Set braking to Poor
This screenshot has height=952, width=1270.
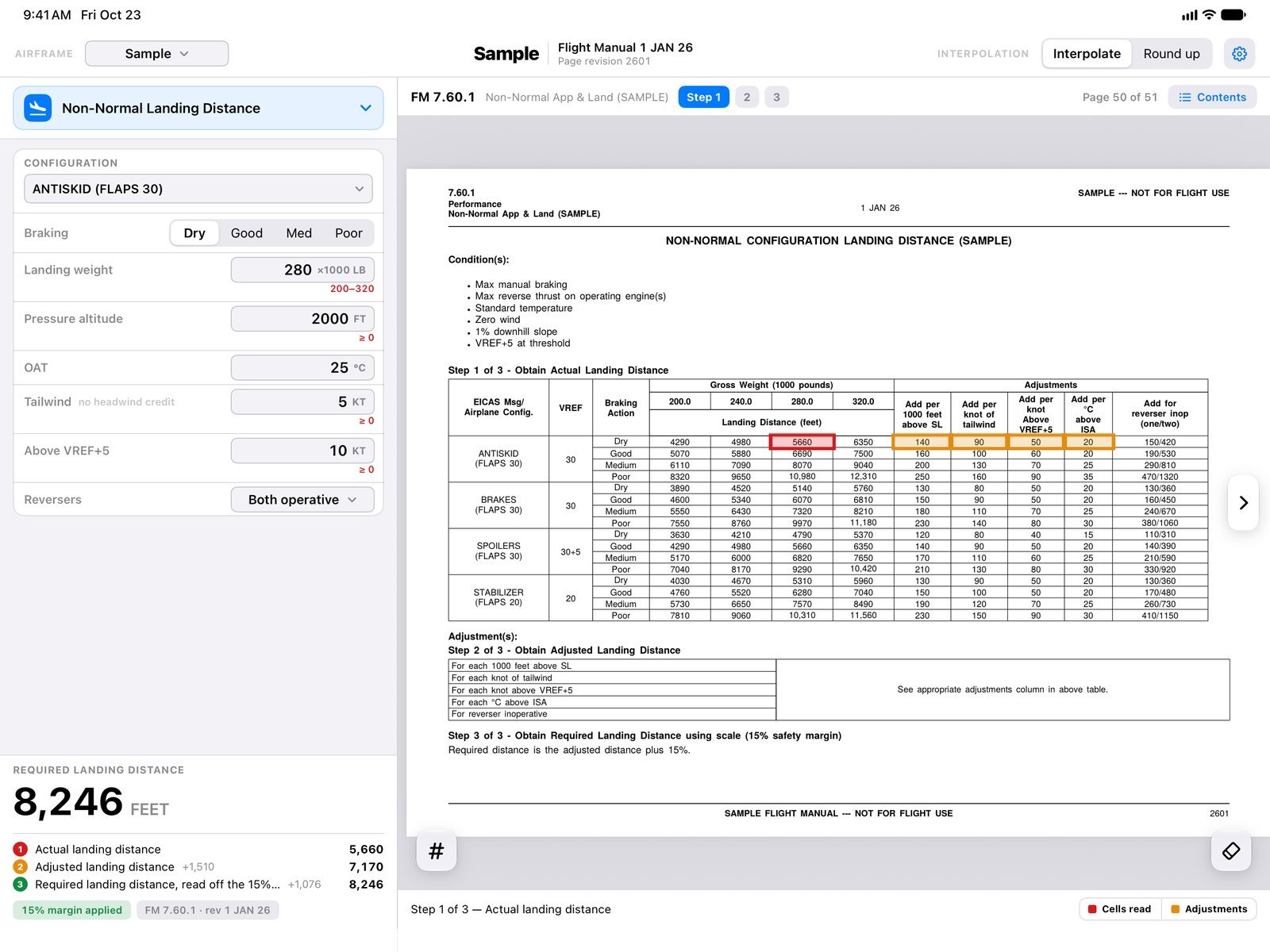[348, 232]
